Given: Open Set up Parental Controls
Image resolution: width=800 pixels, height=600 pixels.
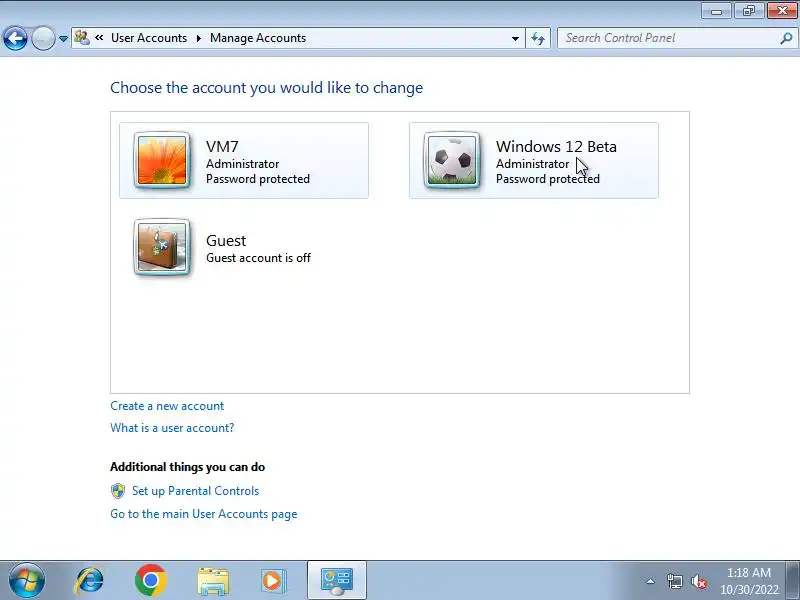Looking at the screenshot, I should coord(195,491).
